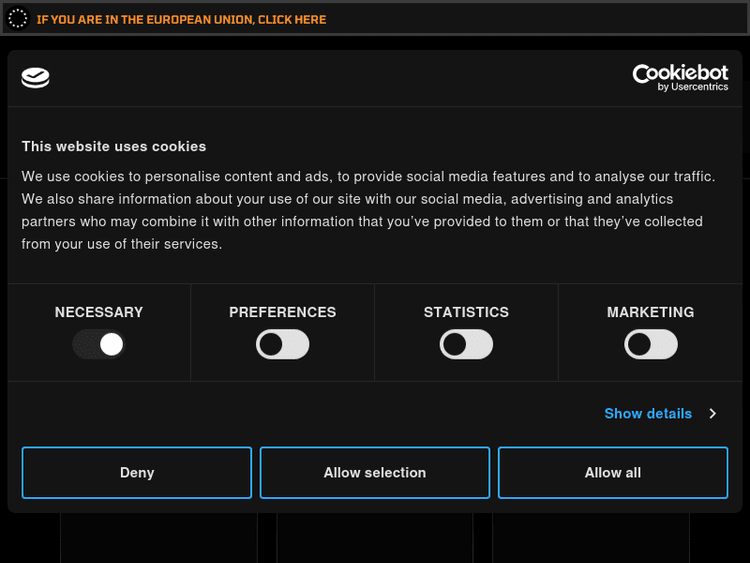Click the European Union stars circle icon
This screenshot has height=563, width=750.
[x=18, y=19]
